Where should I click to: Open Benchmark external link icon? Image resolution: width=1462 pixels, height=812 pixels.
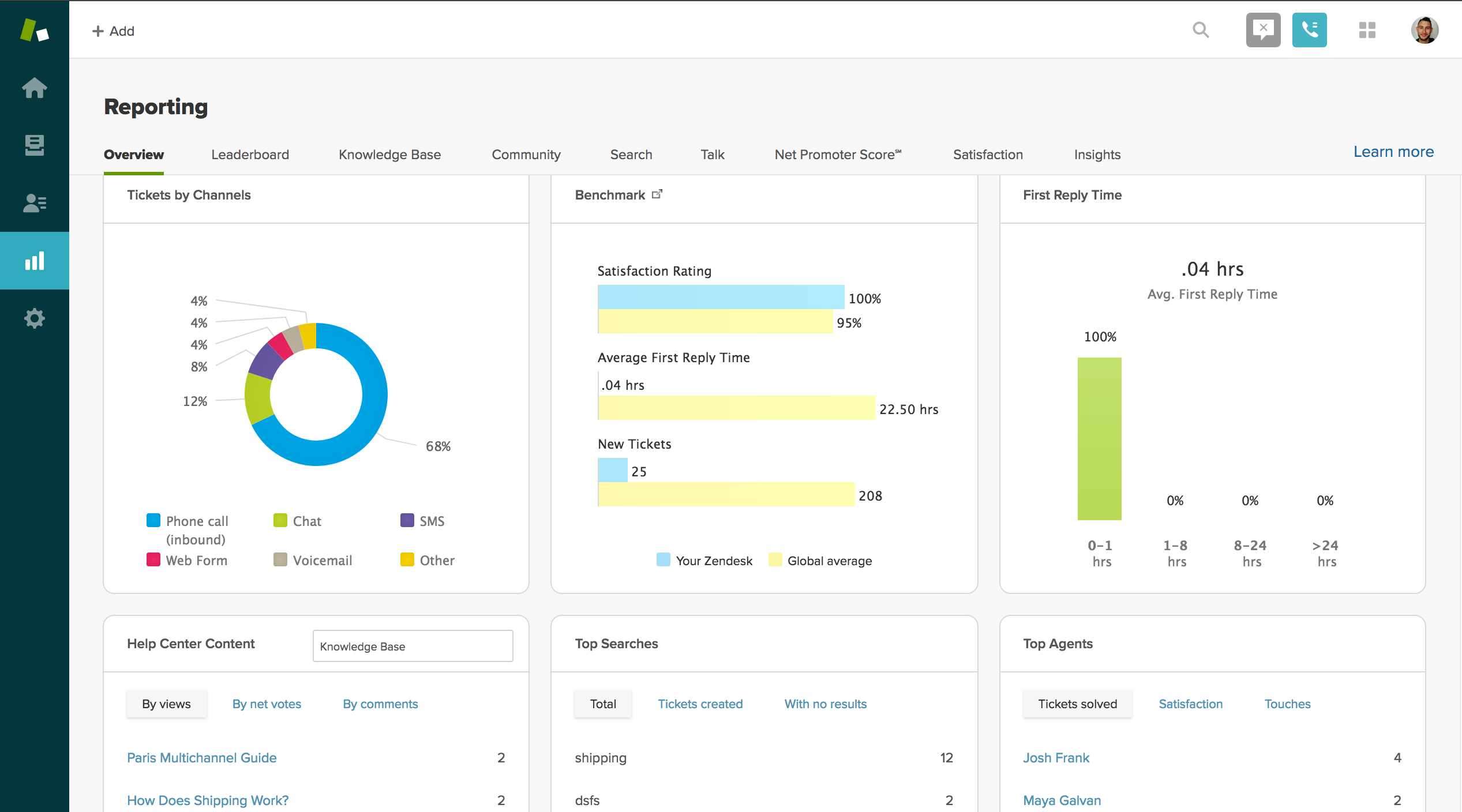[x=657, y=194]
